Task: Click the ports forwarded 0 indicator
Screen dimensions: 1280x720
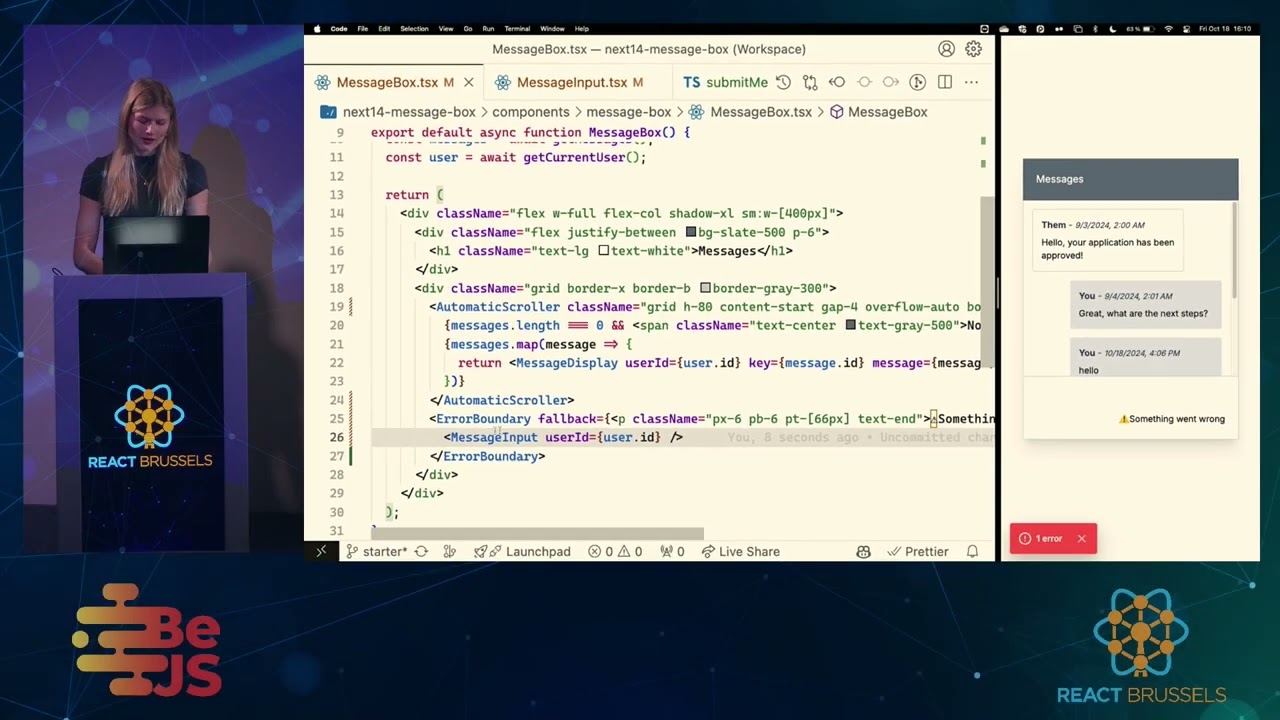Action: (672, 551)
